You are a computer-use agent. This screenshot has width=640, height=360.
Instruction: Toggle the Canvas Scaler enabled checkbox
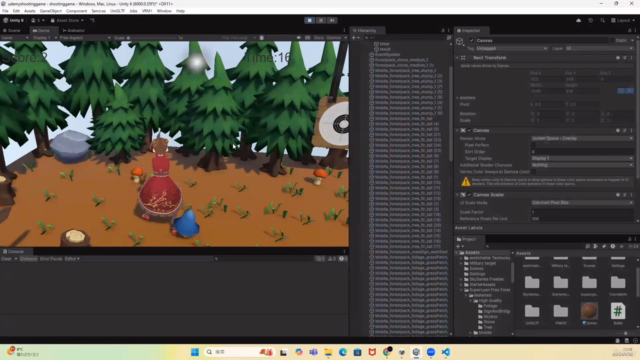click(x=469, y=195)
